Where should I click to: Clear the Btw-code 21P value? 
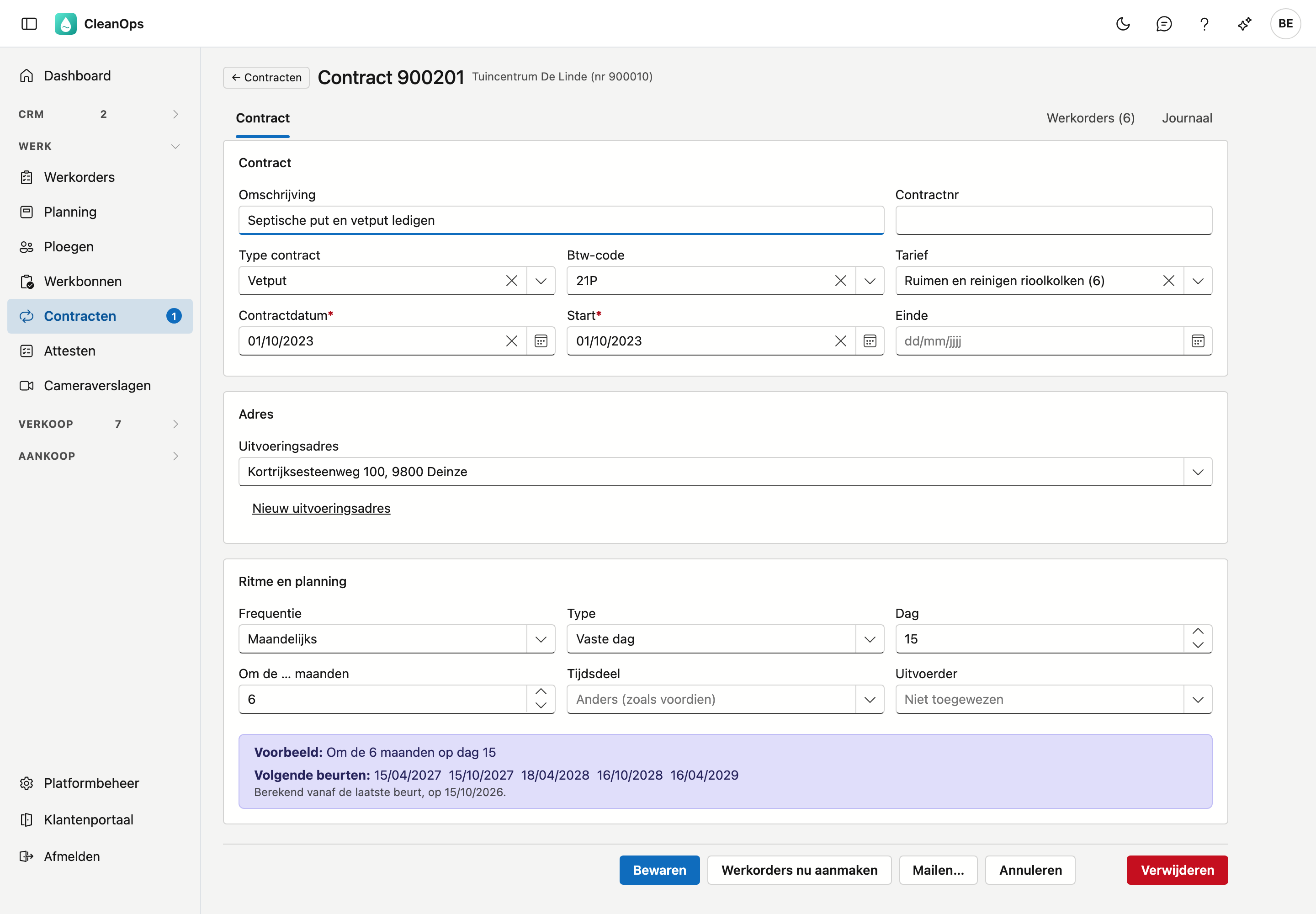[x=840, y=281]
